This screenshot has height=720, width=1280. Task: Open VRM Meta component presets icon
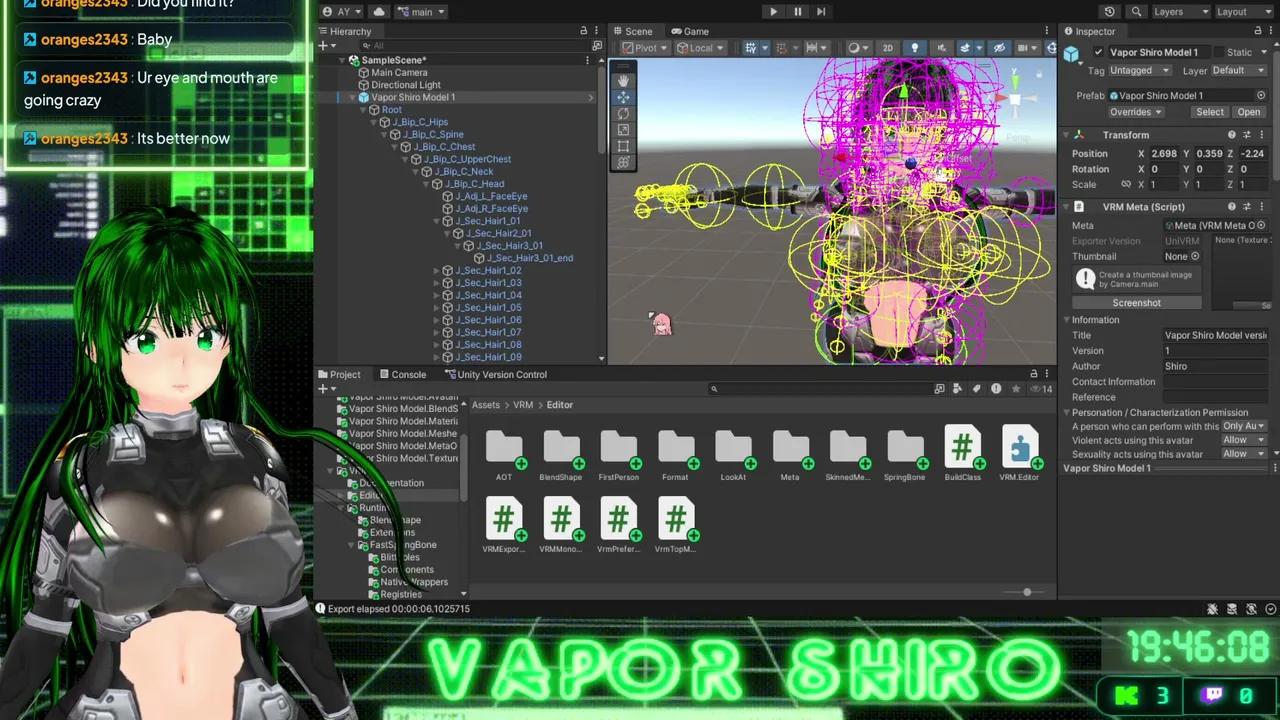pos(1247,207)
